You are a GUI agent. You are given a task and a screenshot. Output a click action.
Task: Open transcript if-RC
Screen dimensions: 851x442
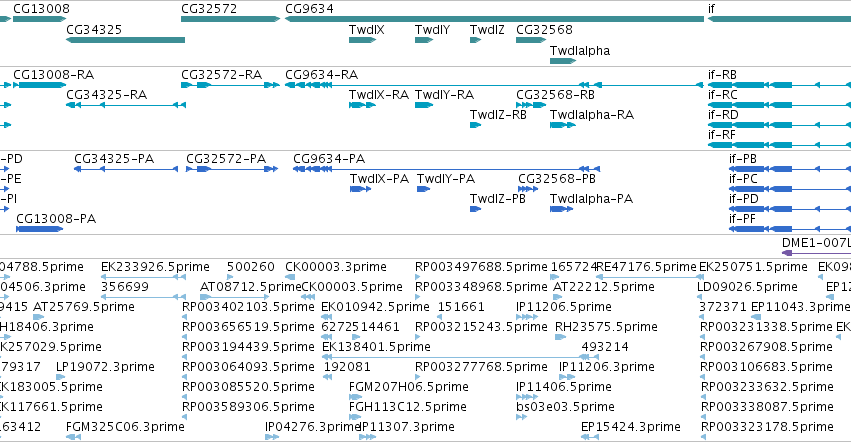722,95
